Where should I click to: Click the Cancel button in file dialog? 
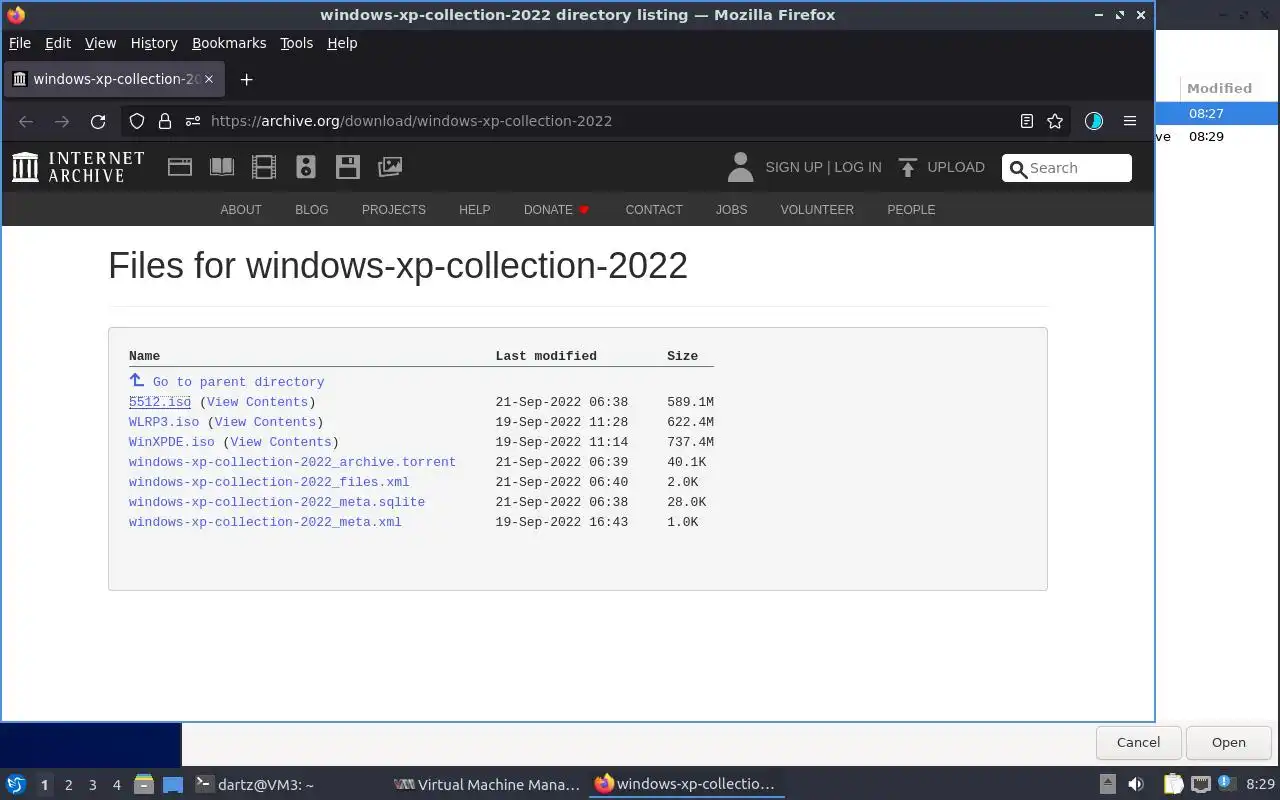pyautogui.click(x=1138, y=742)
